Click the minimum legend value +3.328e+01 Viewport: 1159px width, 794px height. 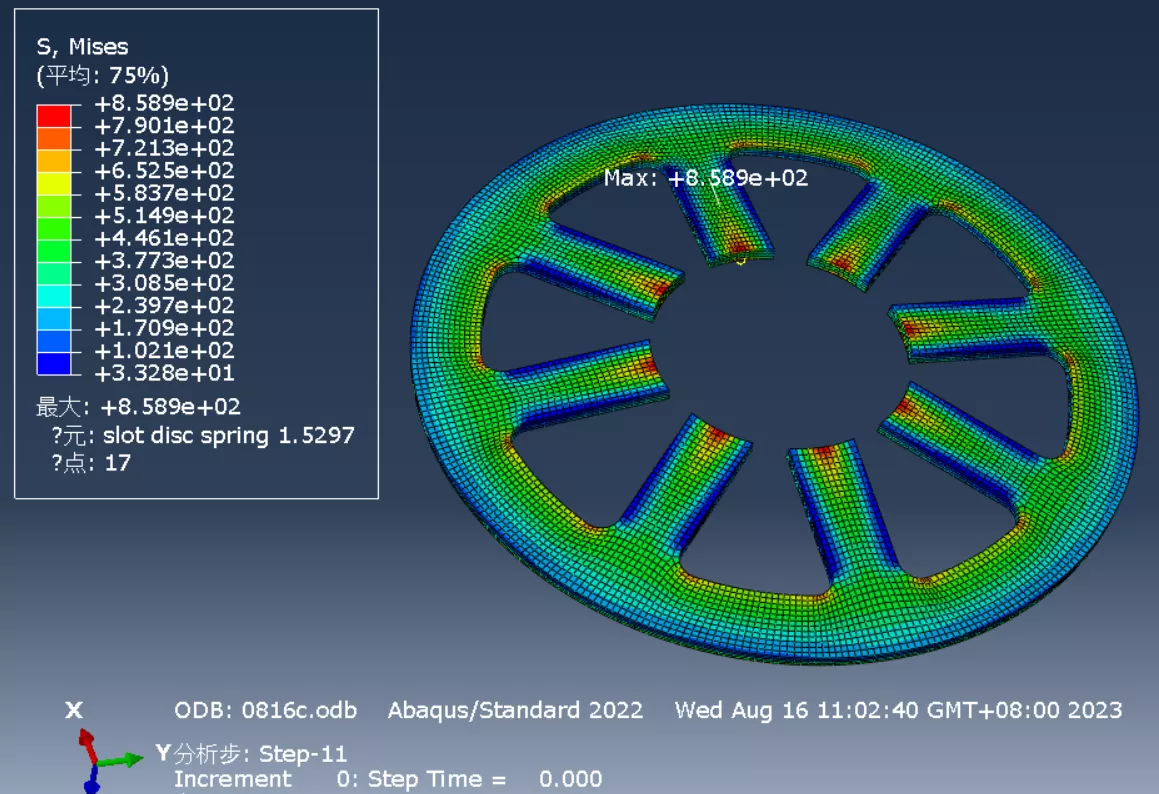pos(164,373)
